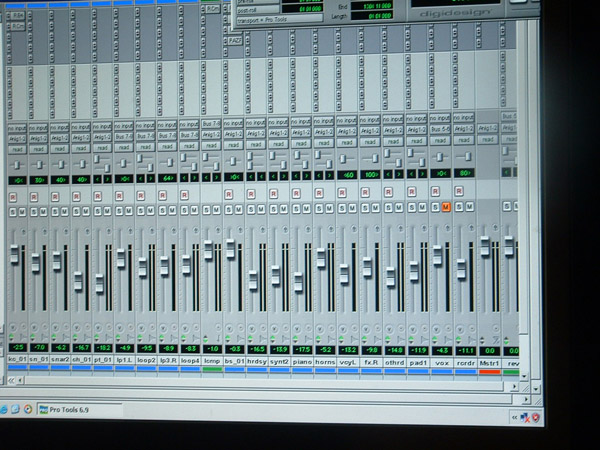
Task: Select the lcmp track name
Action: [x=212, y=360]
